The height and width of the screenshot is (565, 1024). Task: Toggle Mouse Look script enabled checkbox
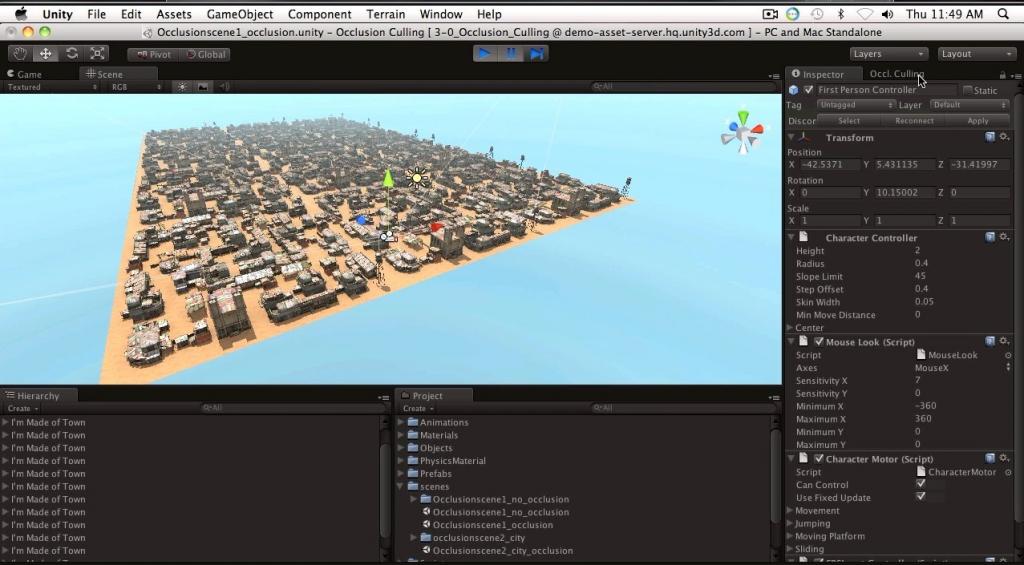click(819, 342)
